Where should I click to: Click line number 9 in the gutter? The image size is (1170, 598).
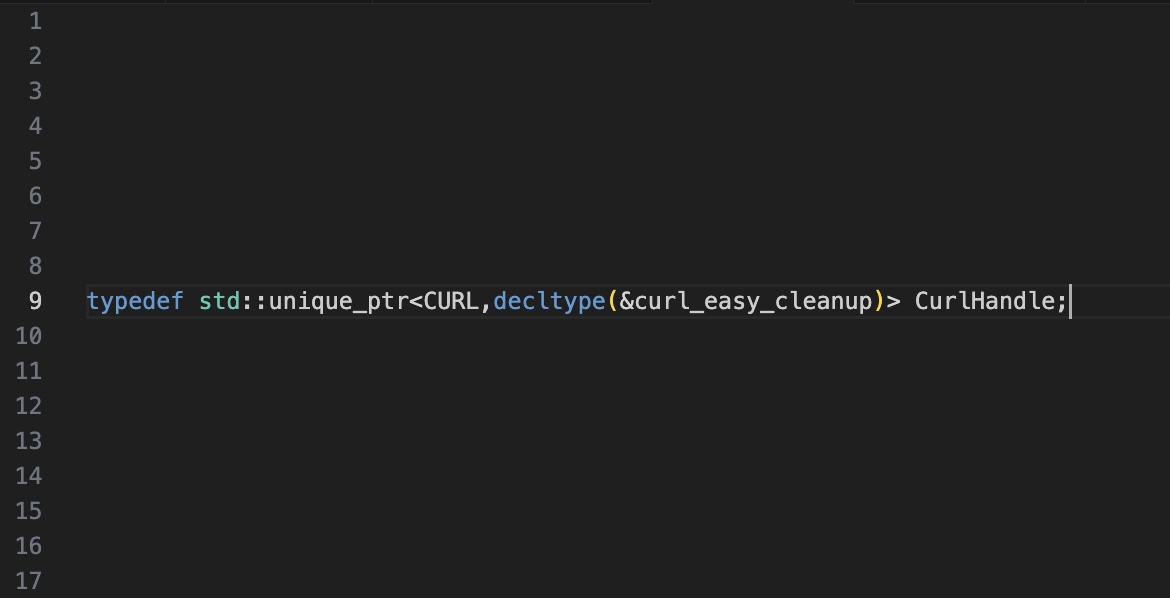[x=35, y=301]
